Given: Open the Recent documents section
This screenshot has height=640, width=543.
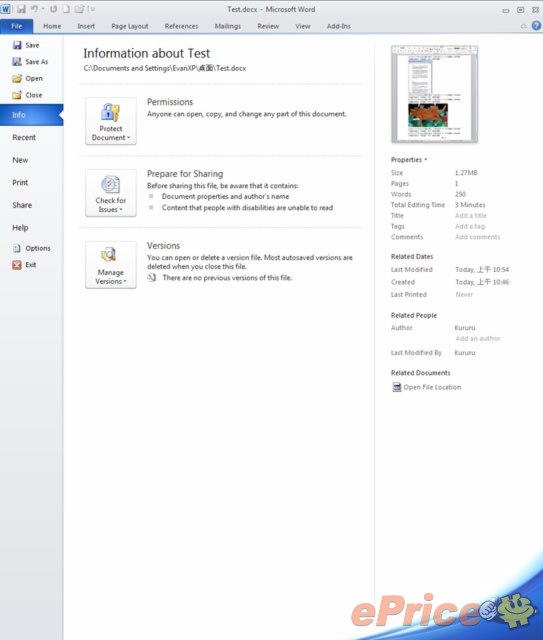Looking at the screenshot, I should pos(24,138).
